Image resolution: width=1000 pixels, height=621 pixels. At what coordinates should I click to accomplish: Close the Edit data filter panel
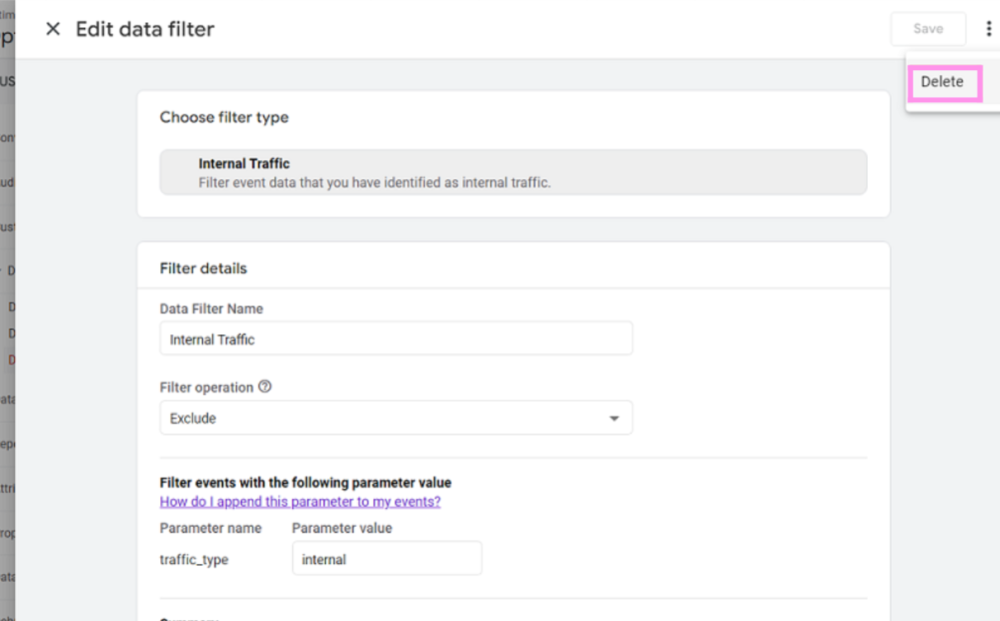53,29
